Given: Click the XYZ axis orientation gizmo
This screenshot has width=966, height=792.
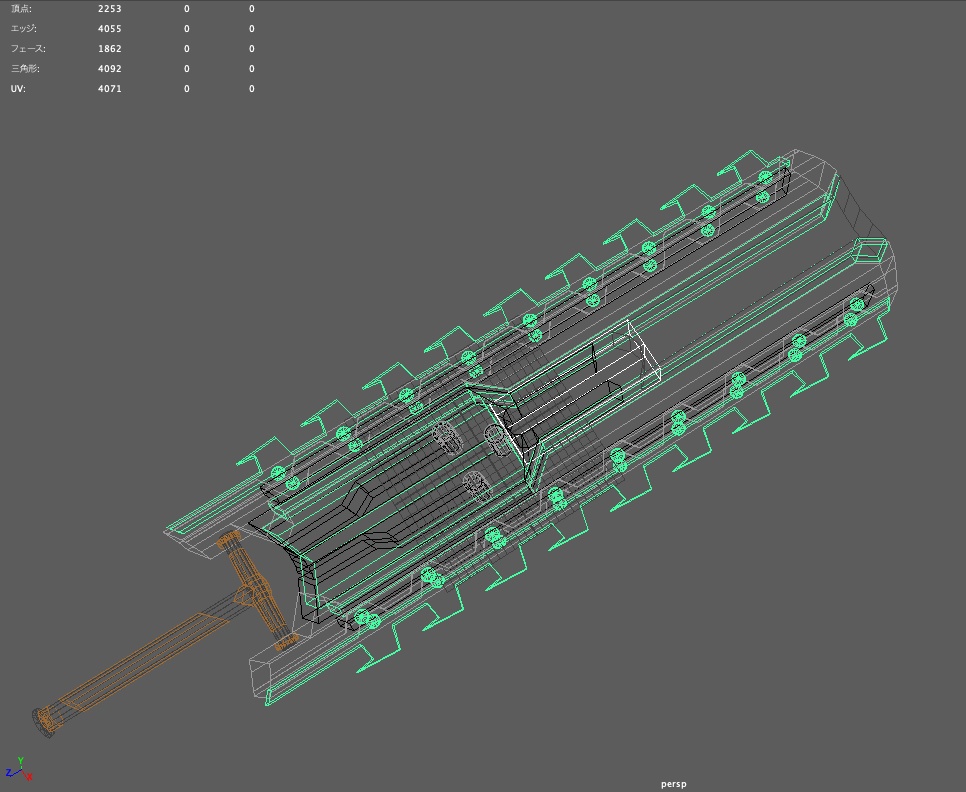Looking at the screenshot, I should tap(18, 770).
